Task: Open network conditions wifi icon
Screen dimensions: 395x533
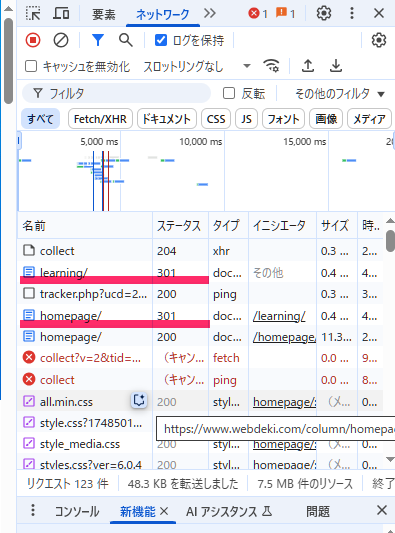Action: click(x=271, y=66)
